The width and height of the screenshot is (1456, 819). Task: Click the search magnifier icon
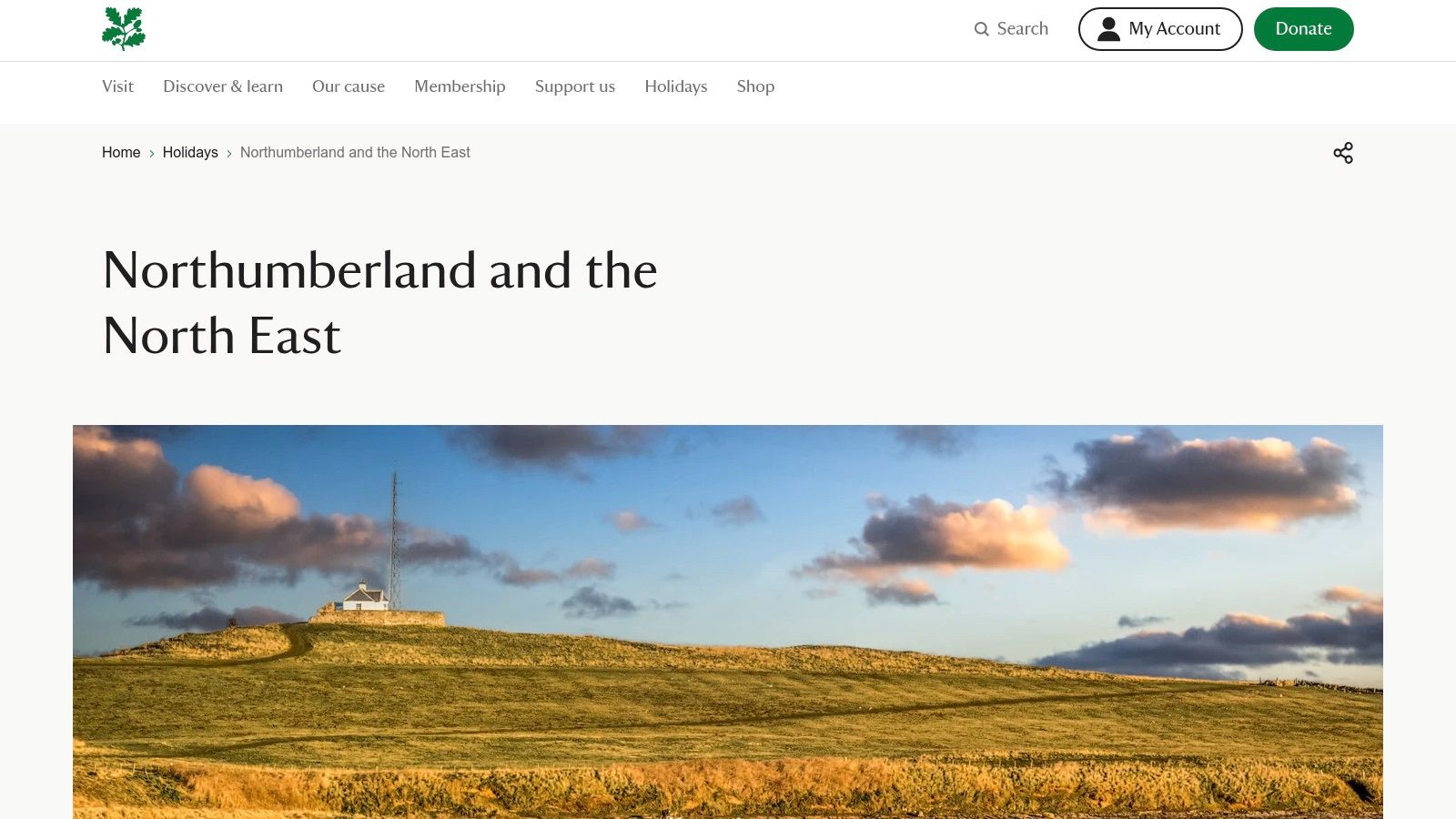pos(981,29)
